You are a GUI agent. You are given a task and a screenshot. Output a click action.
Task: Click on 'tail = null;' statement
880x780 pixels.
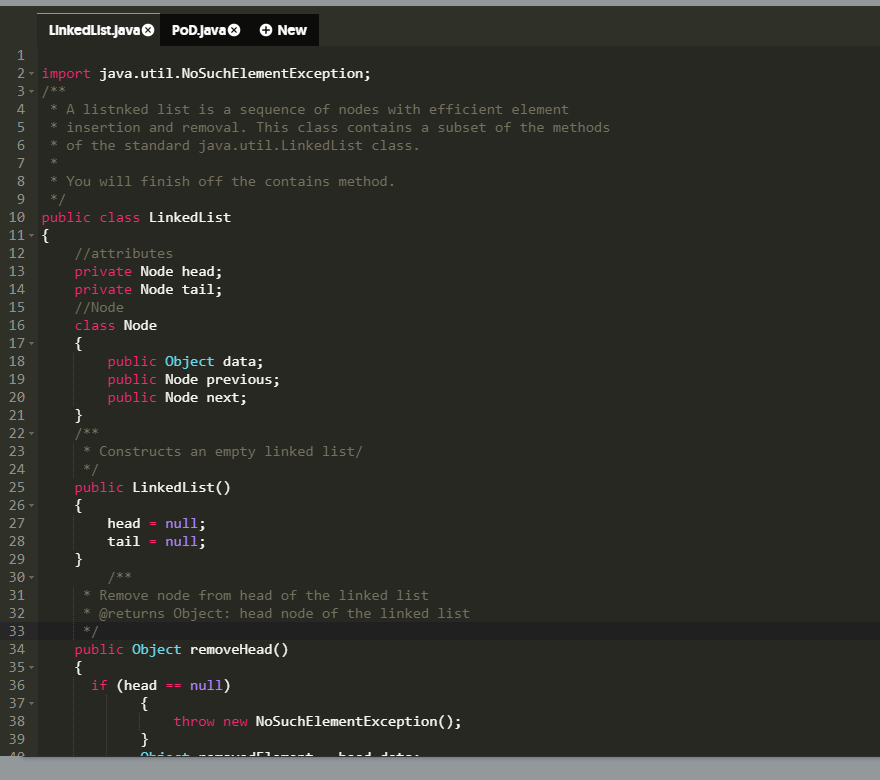(x=157, y=542)
